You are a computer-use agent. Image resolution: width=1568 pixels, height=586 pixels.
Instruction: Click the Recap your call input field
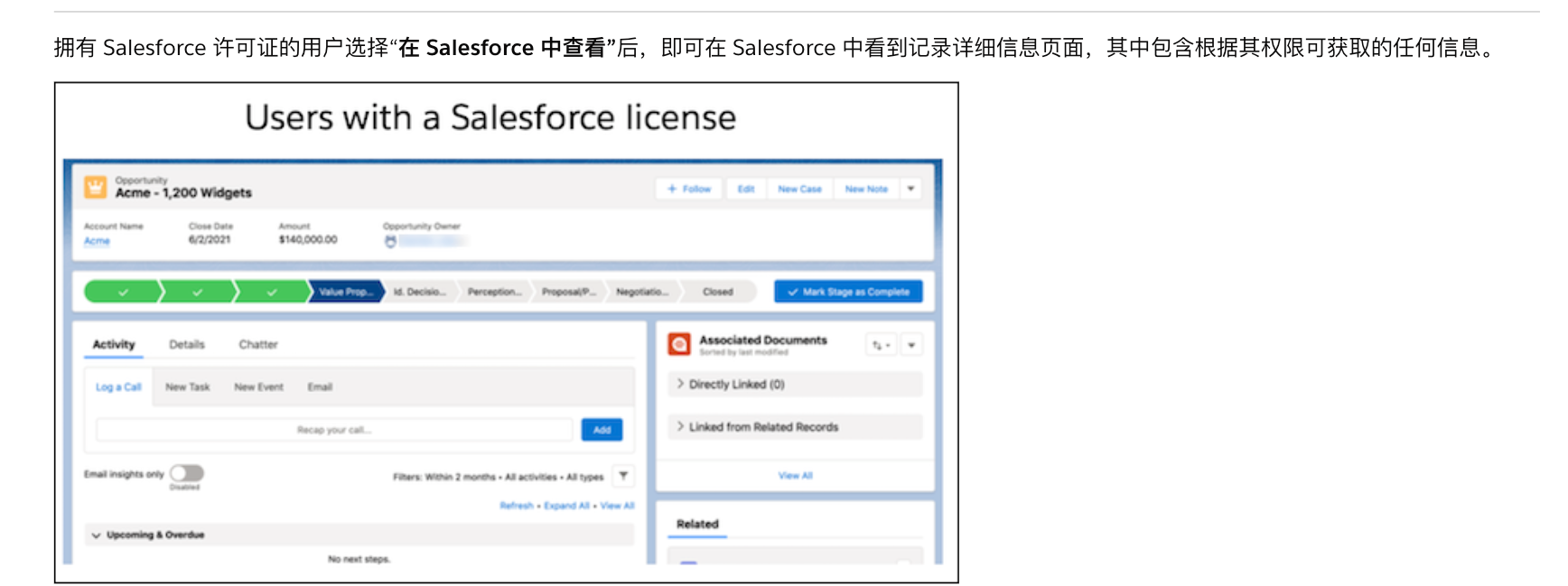334,430
